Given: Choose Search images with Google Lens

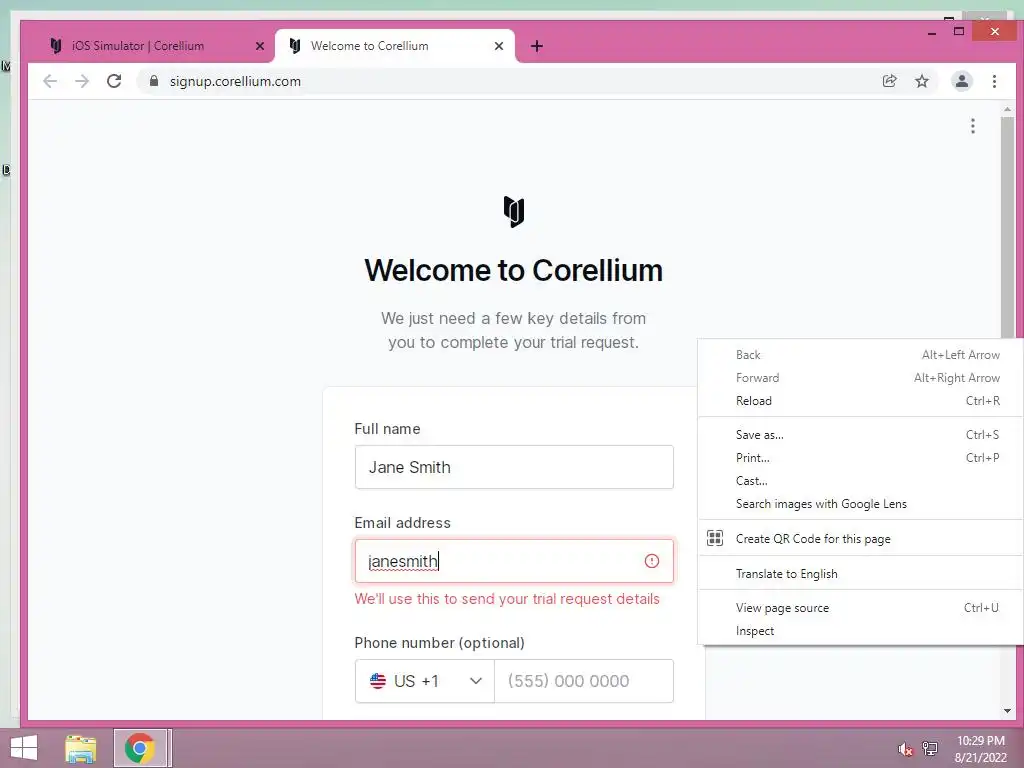Looking at the screenshot, I should pyautogui.click(x=860, y=504).
